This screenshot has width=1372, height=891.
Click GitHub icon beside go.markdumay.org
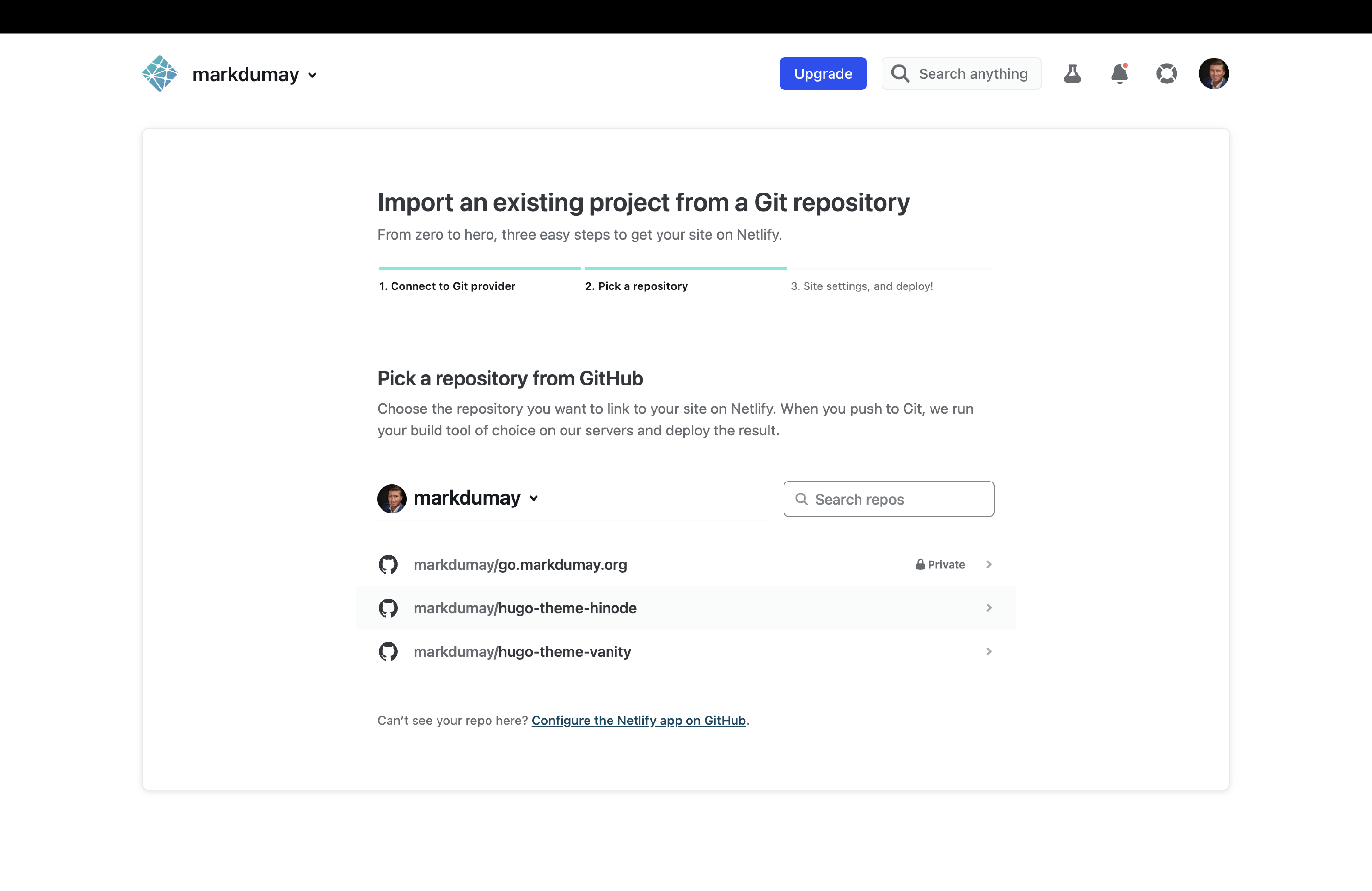click(x=388, y=564)
